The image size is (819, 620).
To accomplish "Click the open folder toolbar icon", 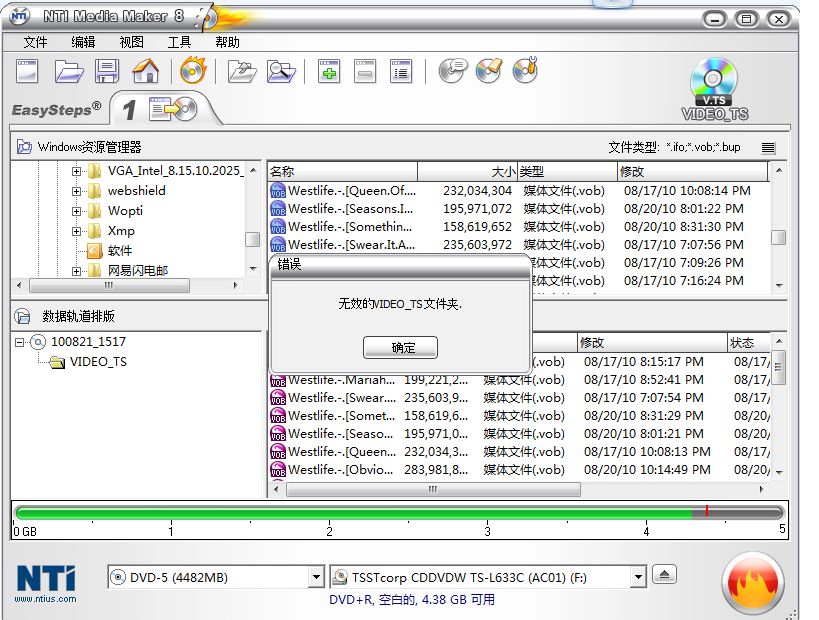I will pos(68,71).
